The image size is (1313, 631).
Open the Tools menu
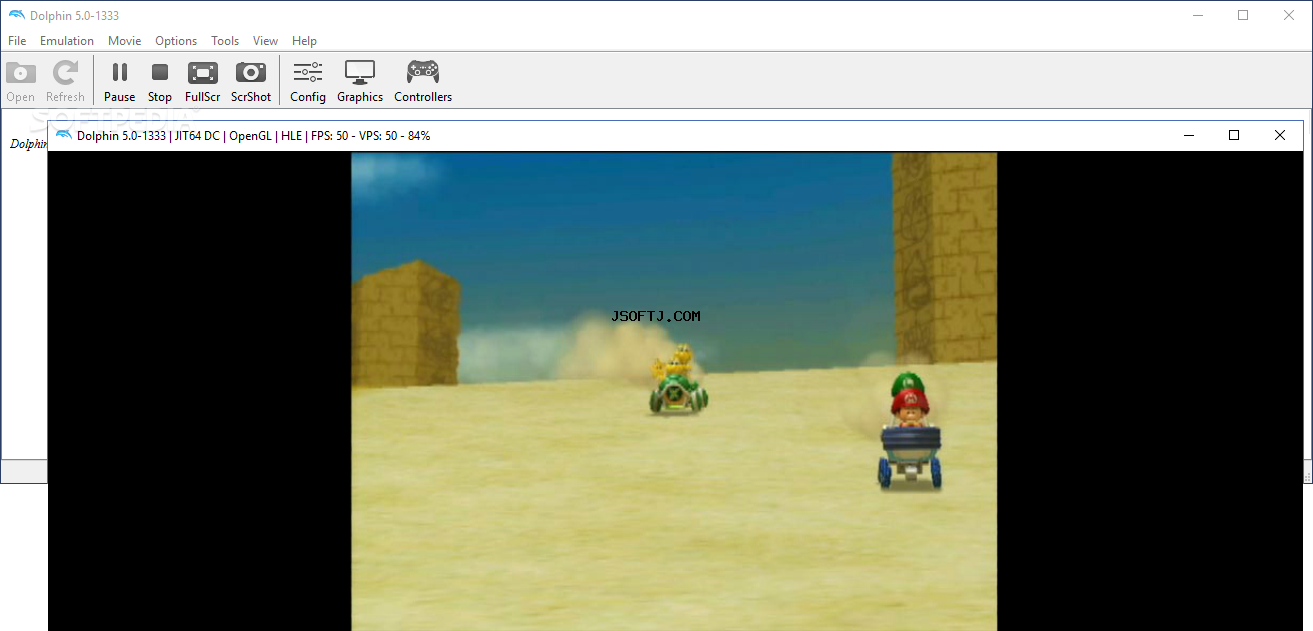point(225,41)
